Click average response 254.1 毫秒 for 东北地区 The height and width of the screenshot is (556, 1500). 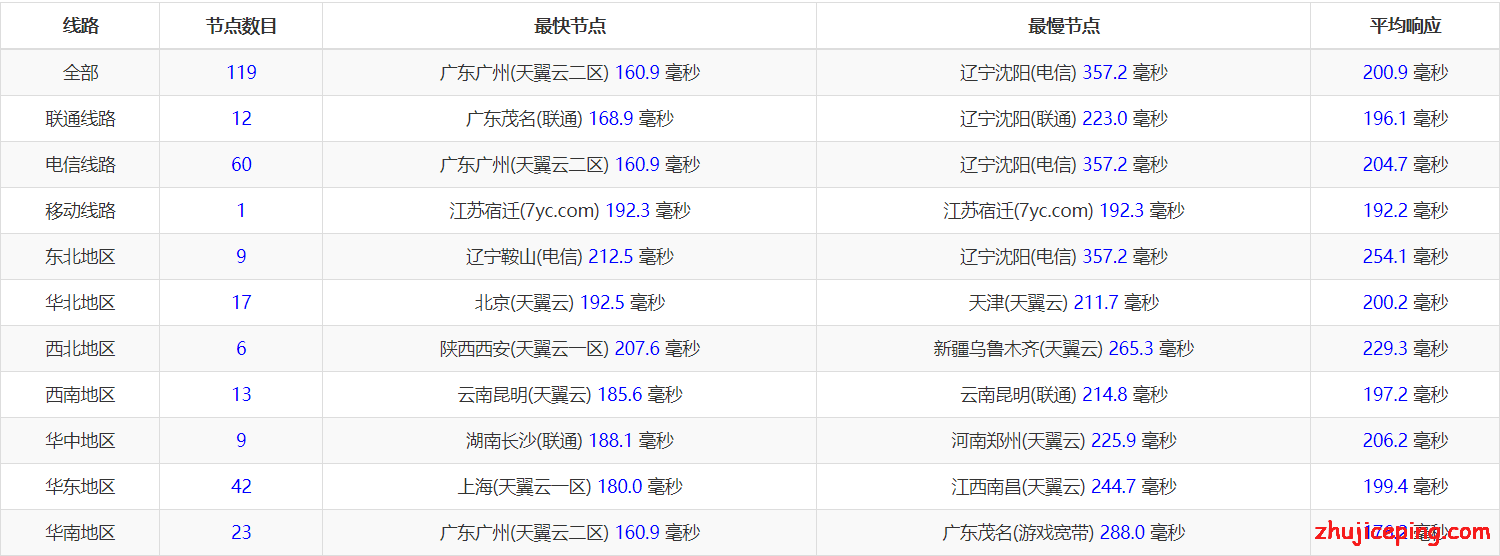coord(1405,256)
